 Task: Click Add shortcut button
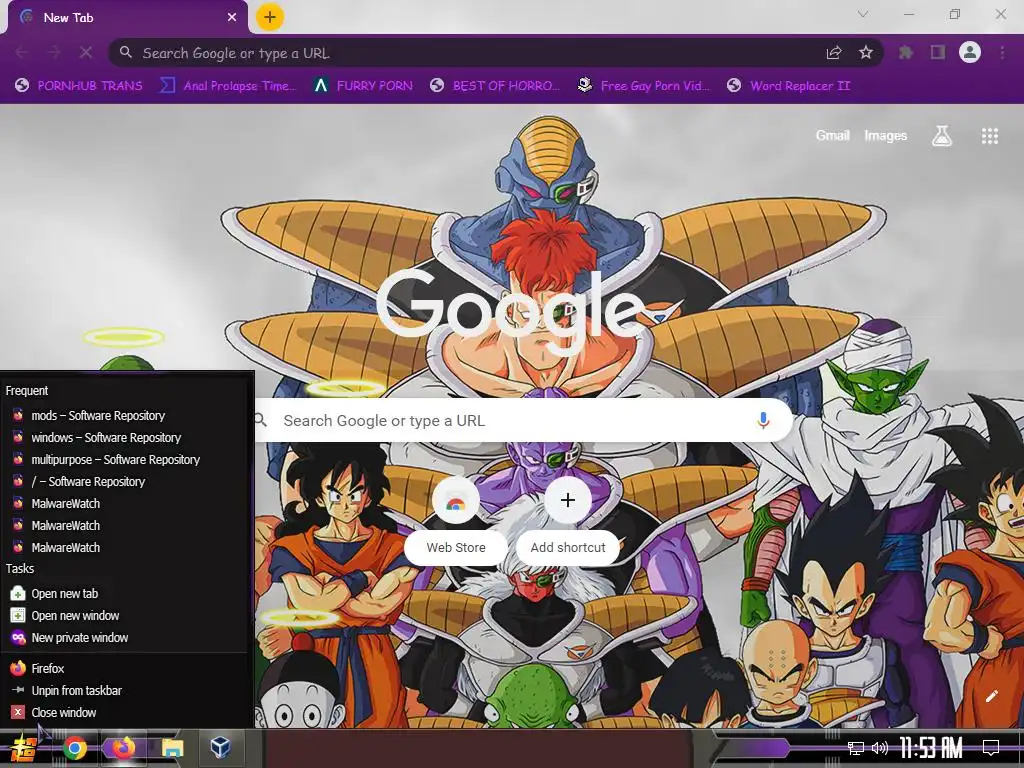click(568, 521)
